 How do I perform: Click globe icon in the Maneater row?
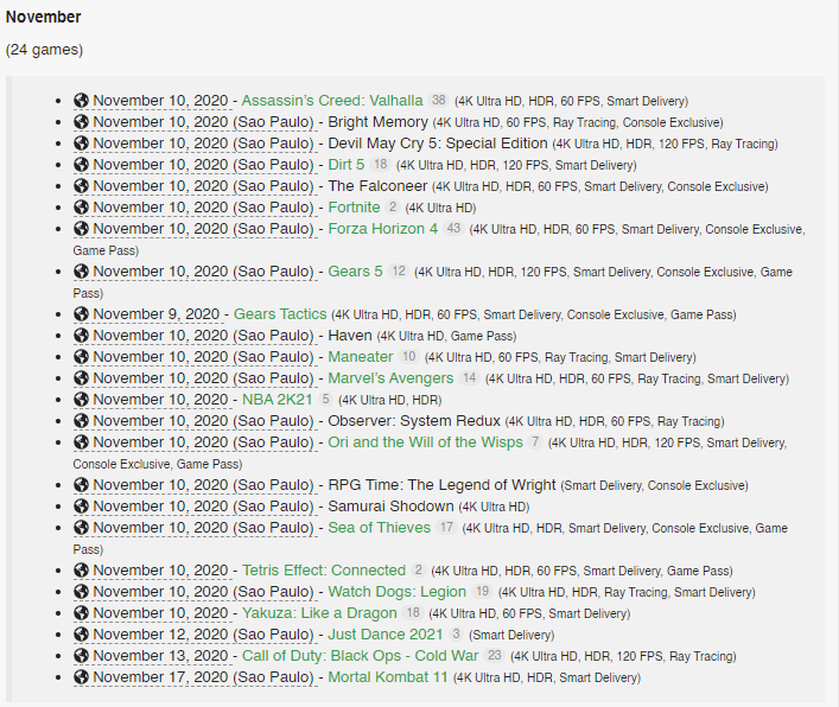pos(81,357)
